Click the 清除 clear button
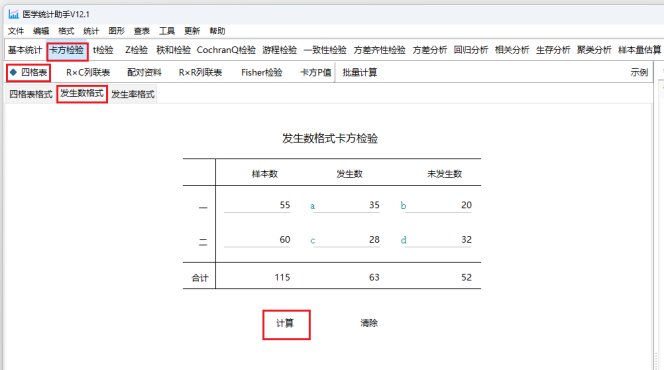Viewport: 664px width, 370px height. click(x=369, y=323)
